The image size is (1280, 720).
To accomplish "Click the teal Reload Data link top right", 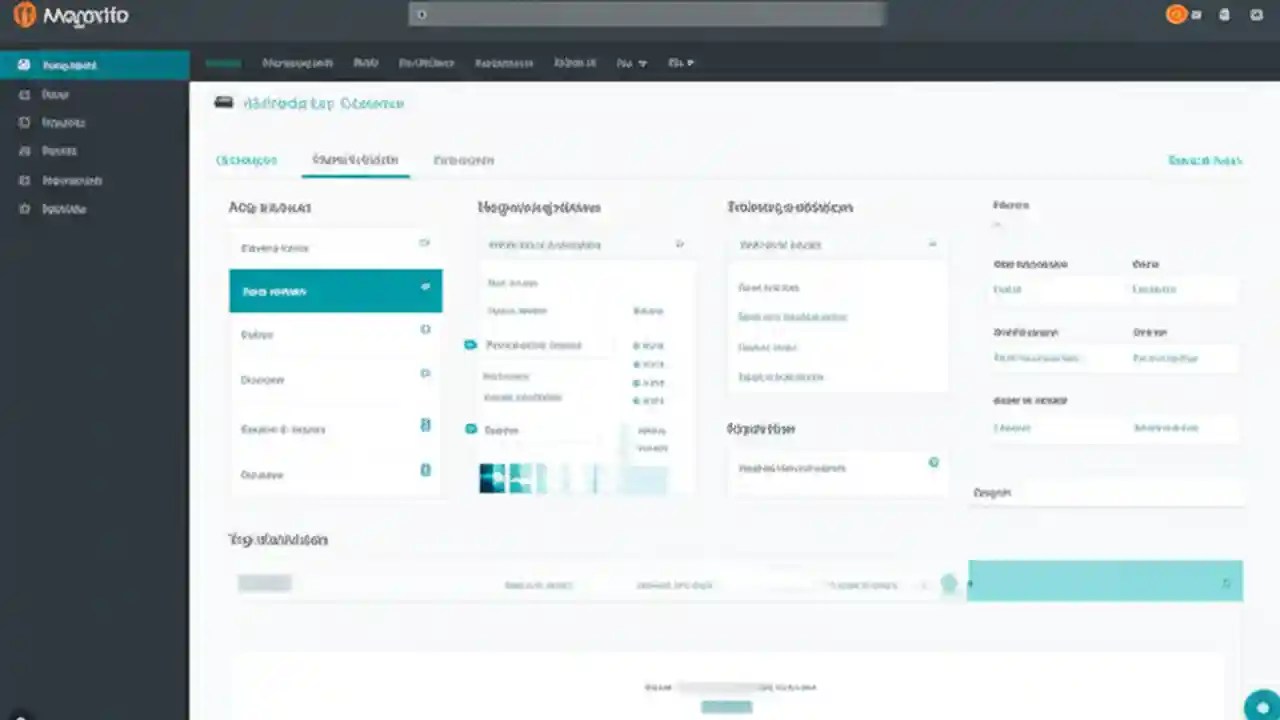I will click(x=1204, y=159).
